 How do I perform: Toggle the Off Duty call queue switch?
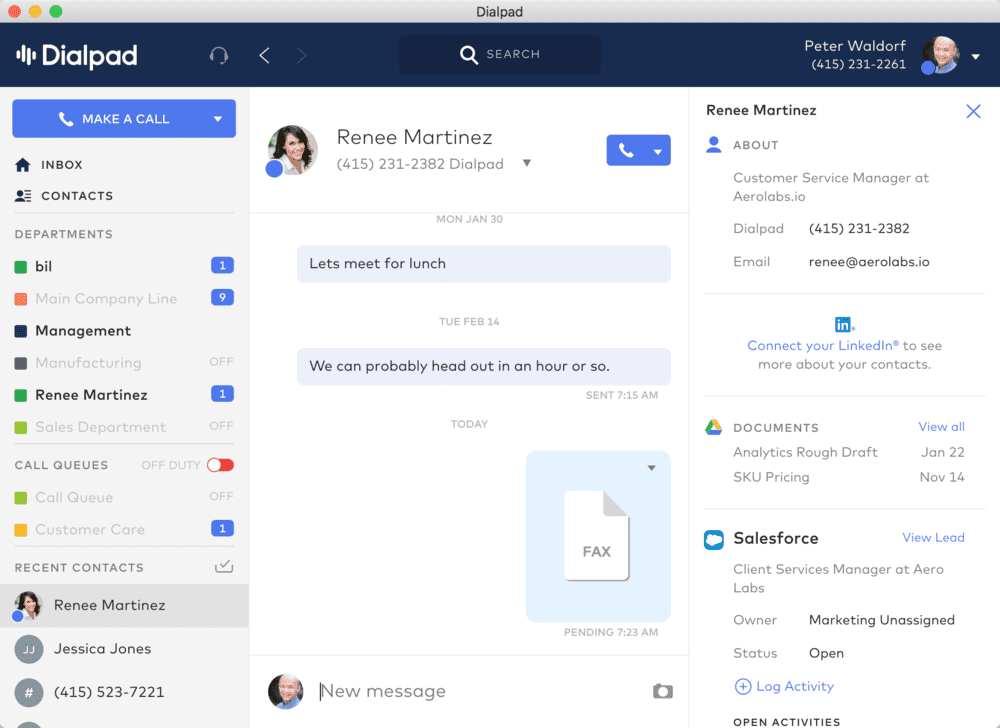point(220,465)
